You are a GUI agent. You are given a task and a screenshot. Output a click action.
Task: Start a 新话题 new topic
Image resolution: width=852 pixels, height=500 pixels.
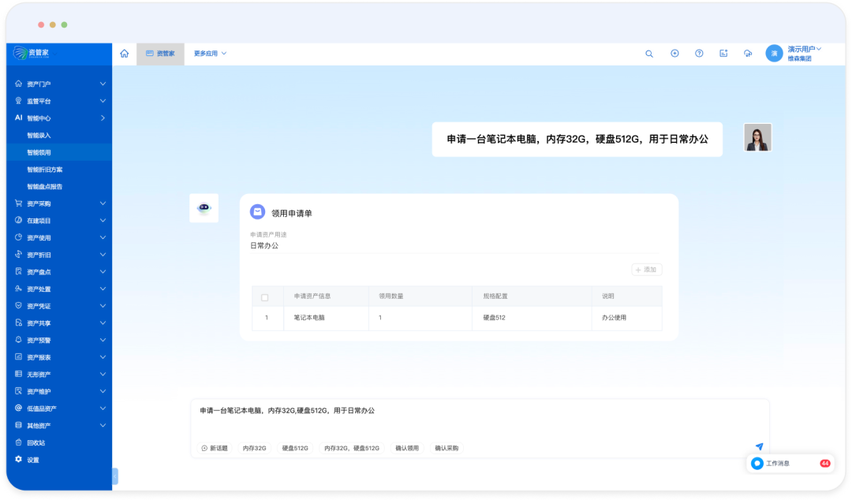215,448
